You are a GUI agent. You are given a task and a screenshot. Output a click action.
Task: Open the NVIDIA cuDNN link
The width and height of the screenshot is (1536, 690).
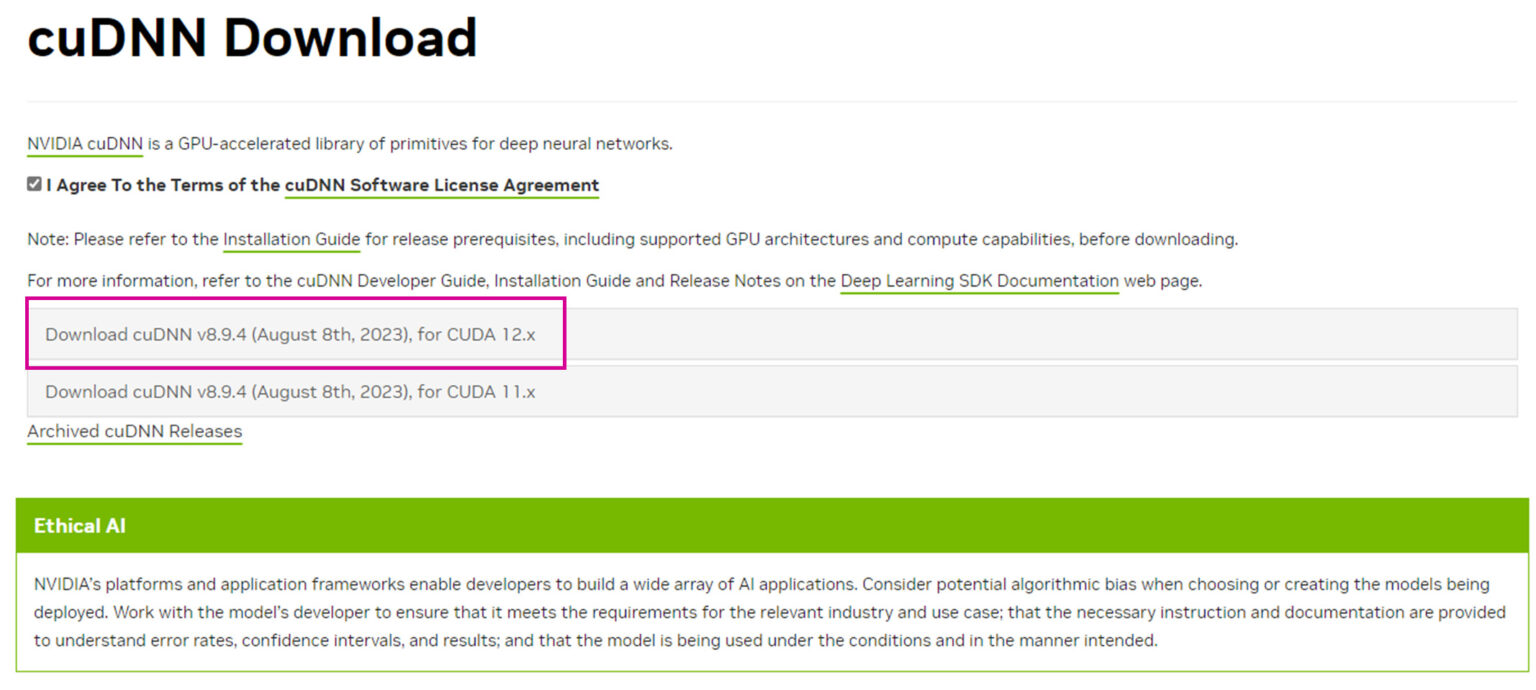coord(85,143)
